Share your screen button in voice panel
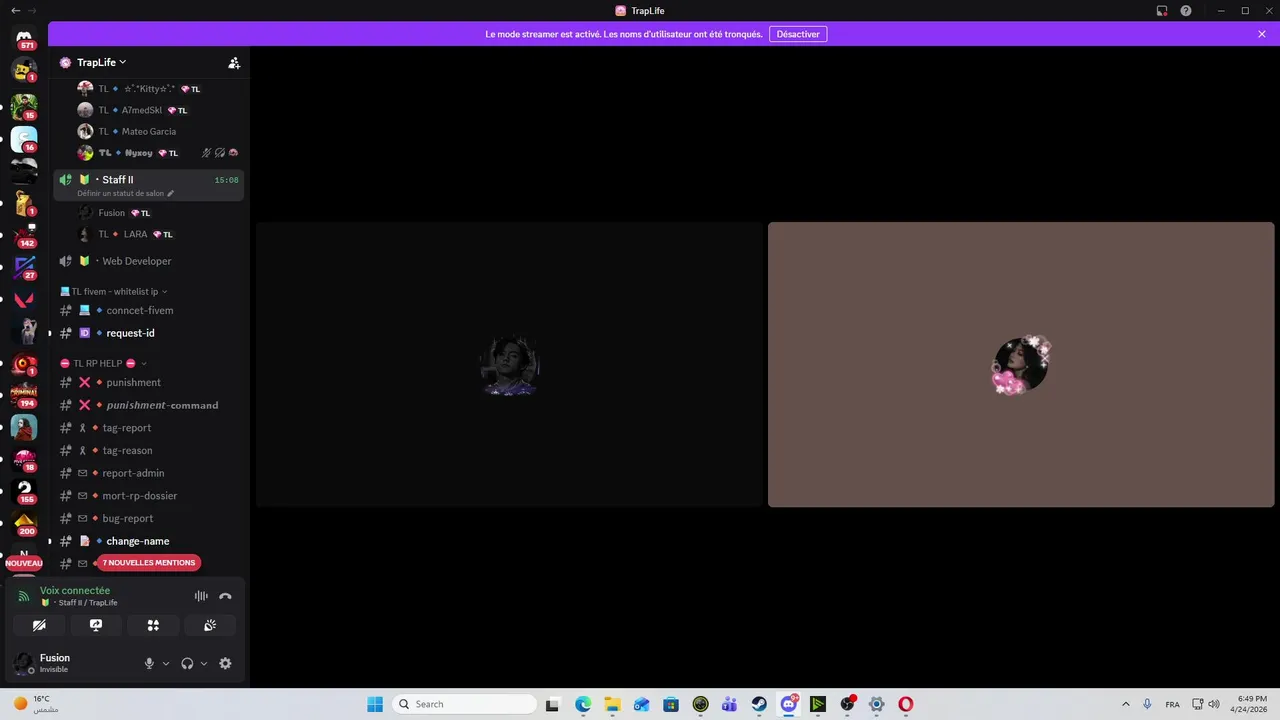 point(96,625)
